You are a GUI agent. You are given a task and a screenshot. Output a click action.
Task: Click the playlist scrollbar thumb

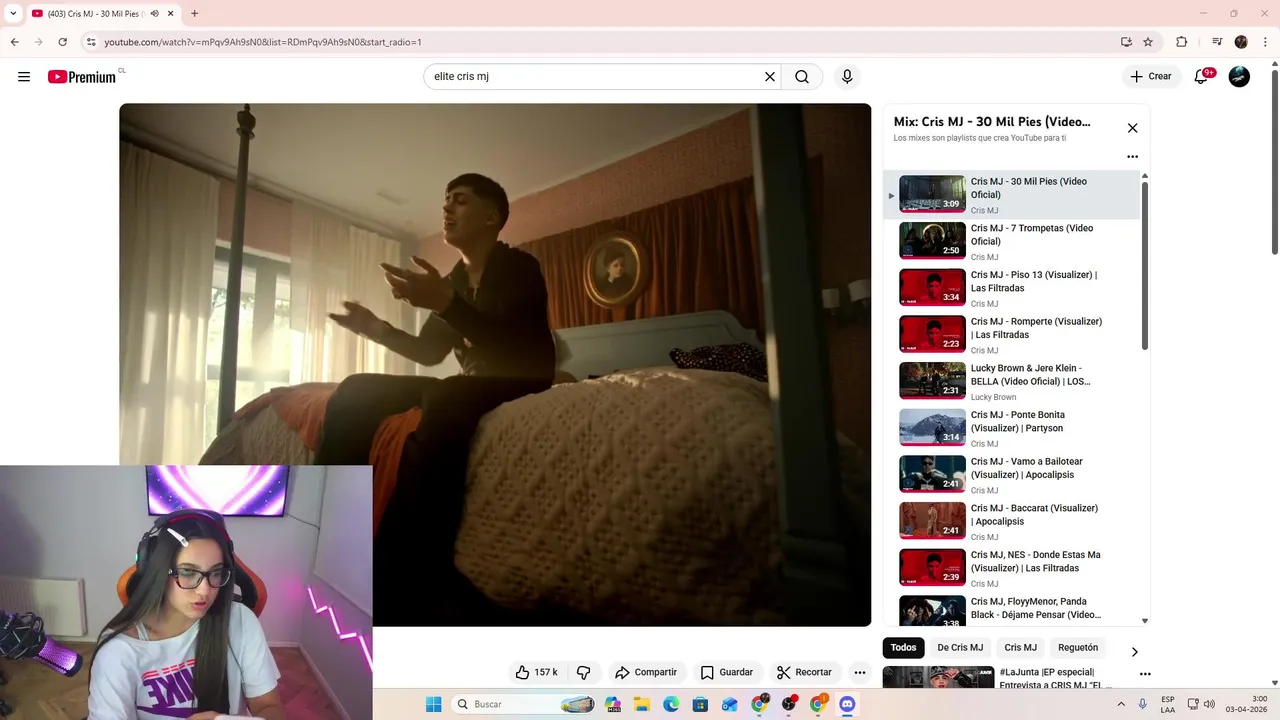1145,265
